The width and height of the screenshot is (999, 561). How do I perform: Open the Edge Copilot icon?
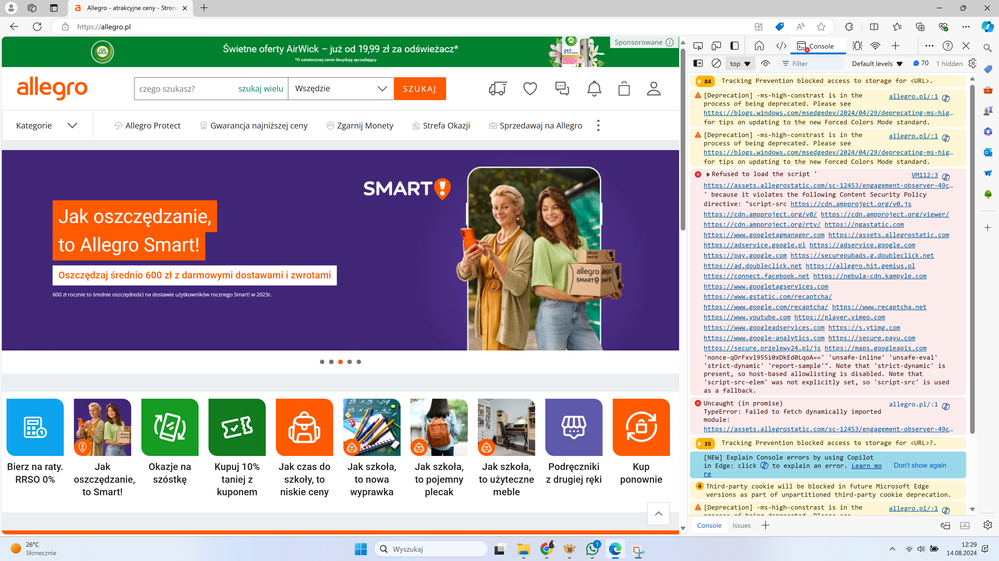pyautogui.click(x=987, y=27)
